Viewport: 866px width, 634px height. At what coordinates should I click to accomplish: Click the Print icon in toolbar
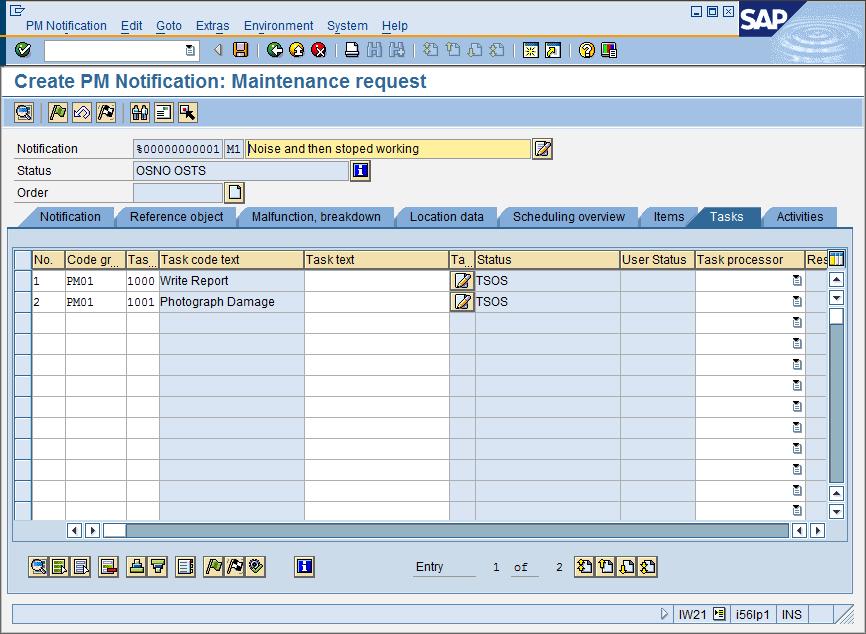click(352, 50)
